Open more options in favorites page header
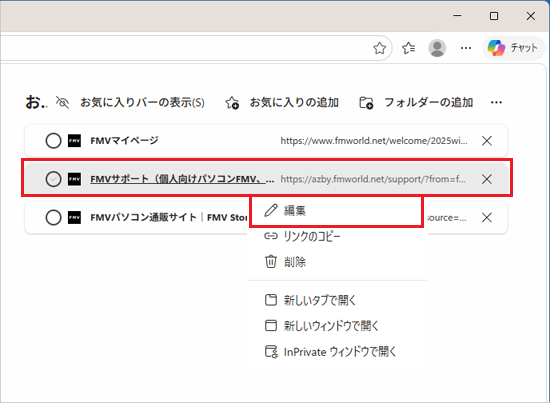 click(496, 102)
